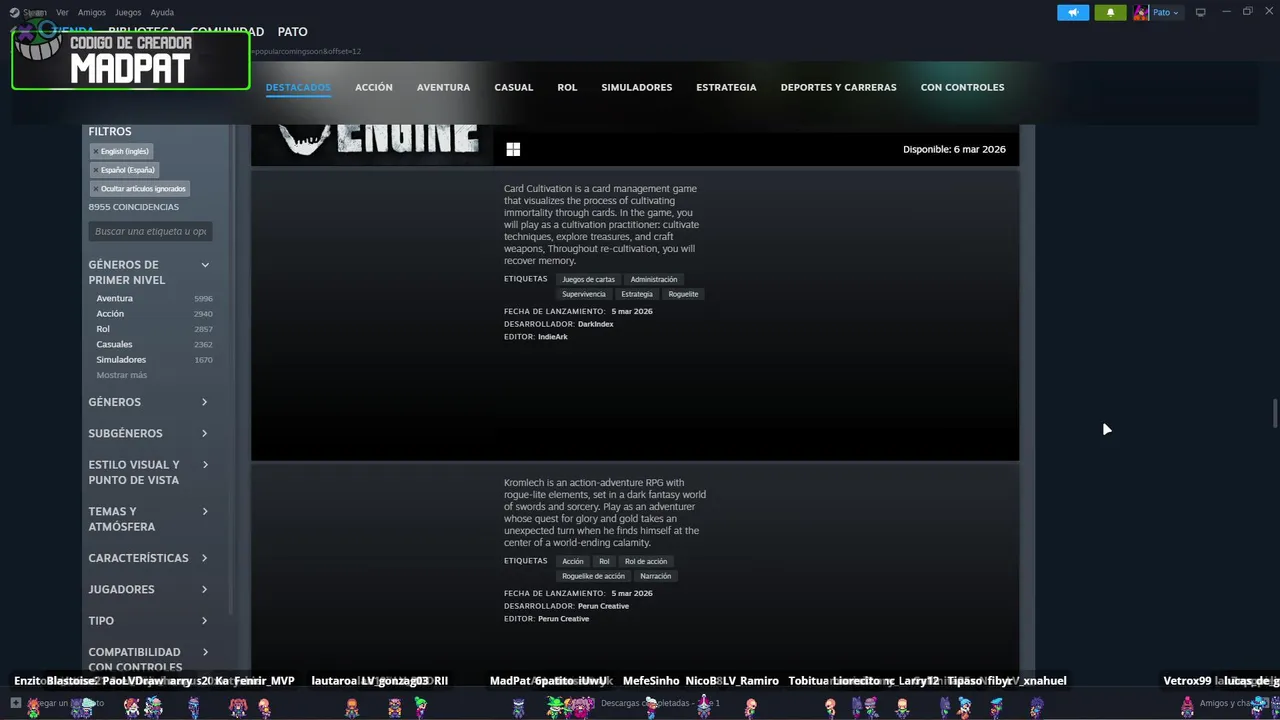
Task: Open the Steam announcements megaphone button
Action: tap(1073, 13)
